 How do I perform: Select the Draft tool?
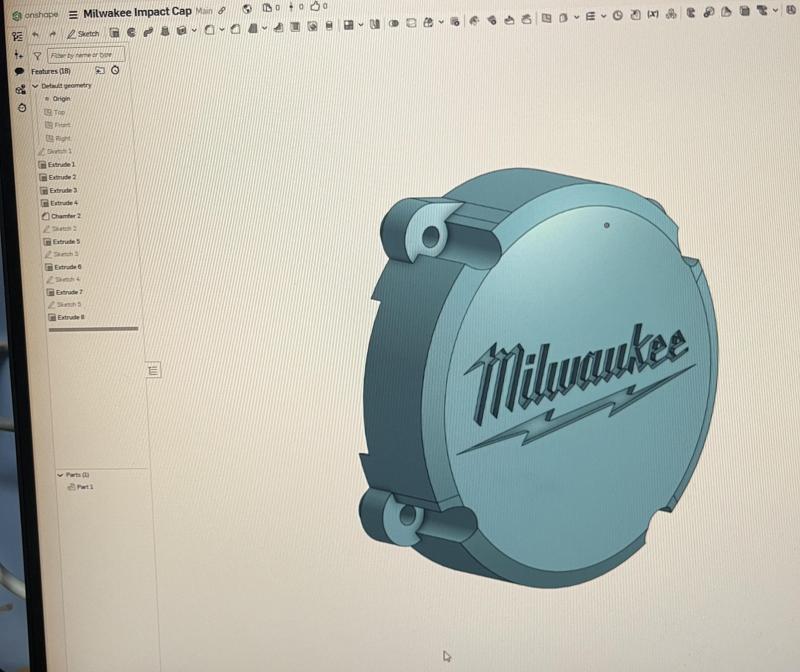253,29
